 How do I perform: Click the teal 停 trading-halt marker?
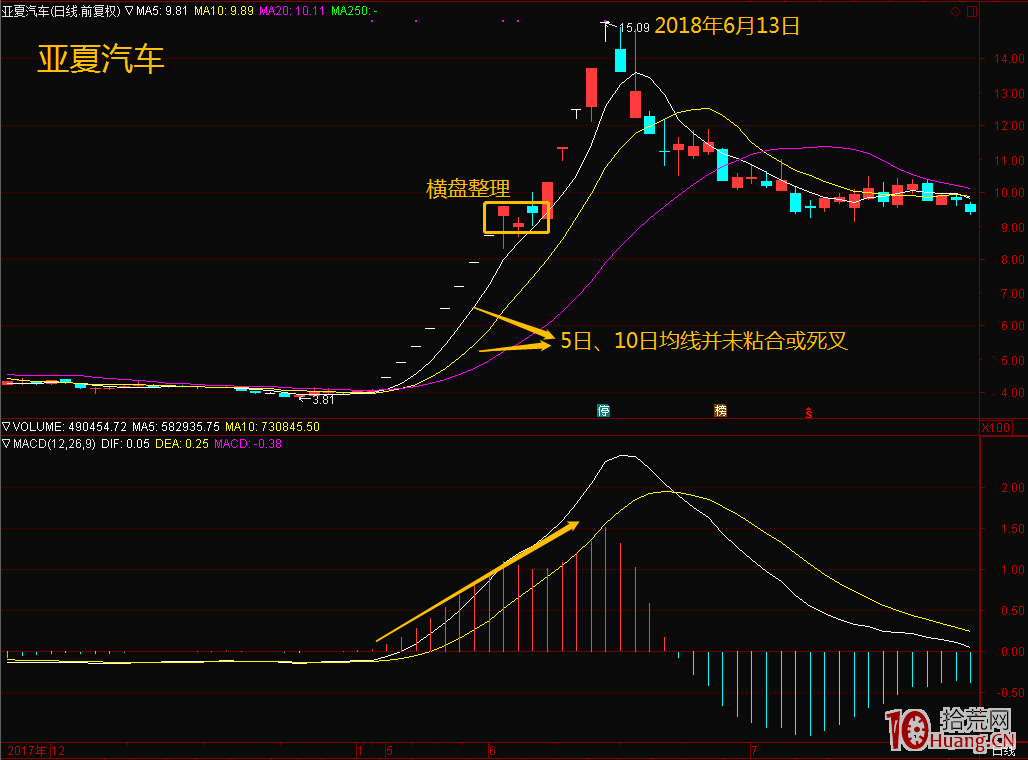[603, 410]
